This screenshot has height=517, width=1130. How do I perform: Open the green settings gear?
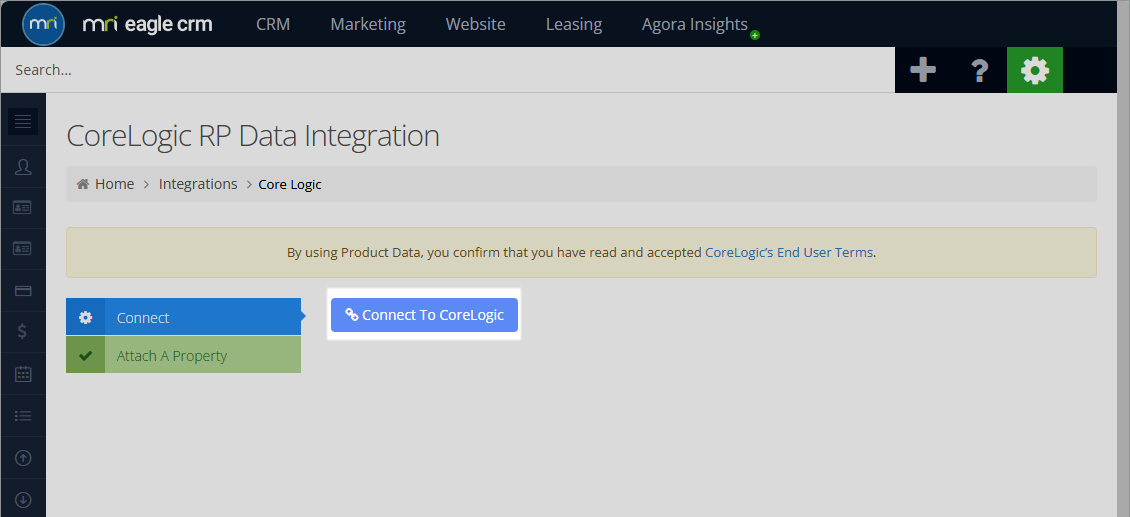point(1035,70)
